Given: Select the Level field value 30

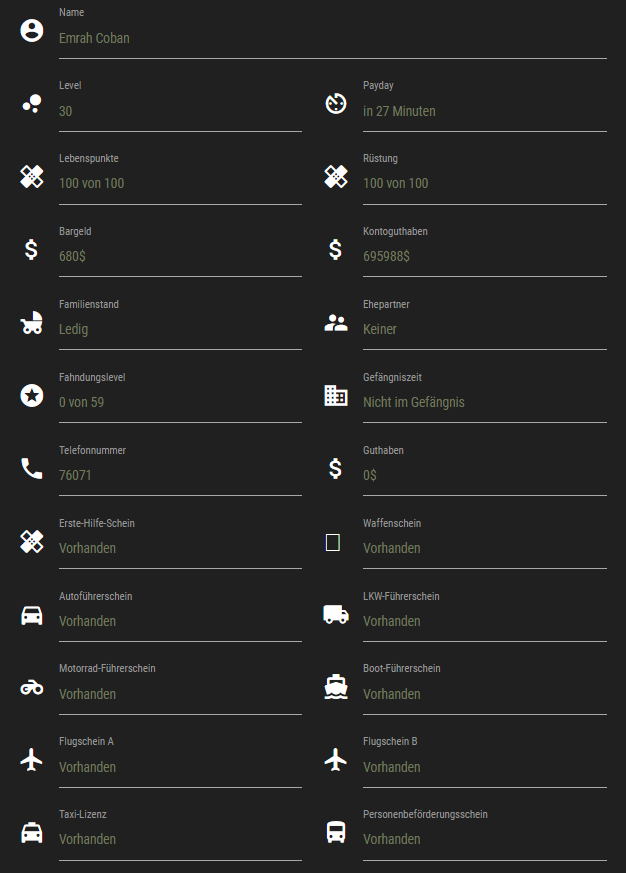Looking at the screenshot, I should pyautogui.click(x=180, y=111).
